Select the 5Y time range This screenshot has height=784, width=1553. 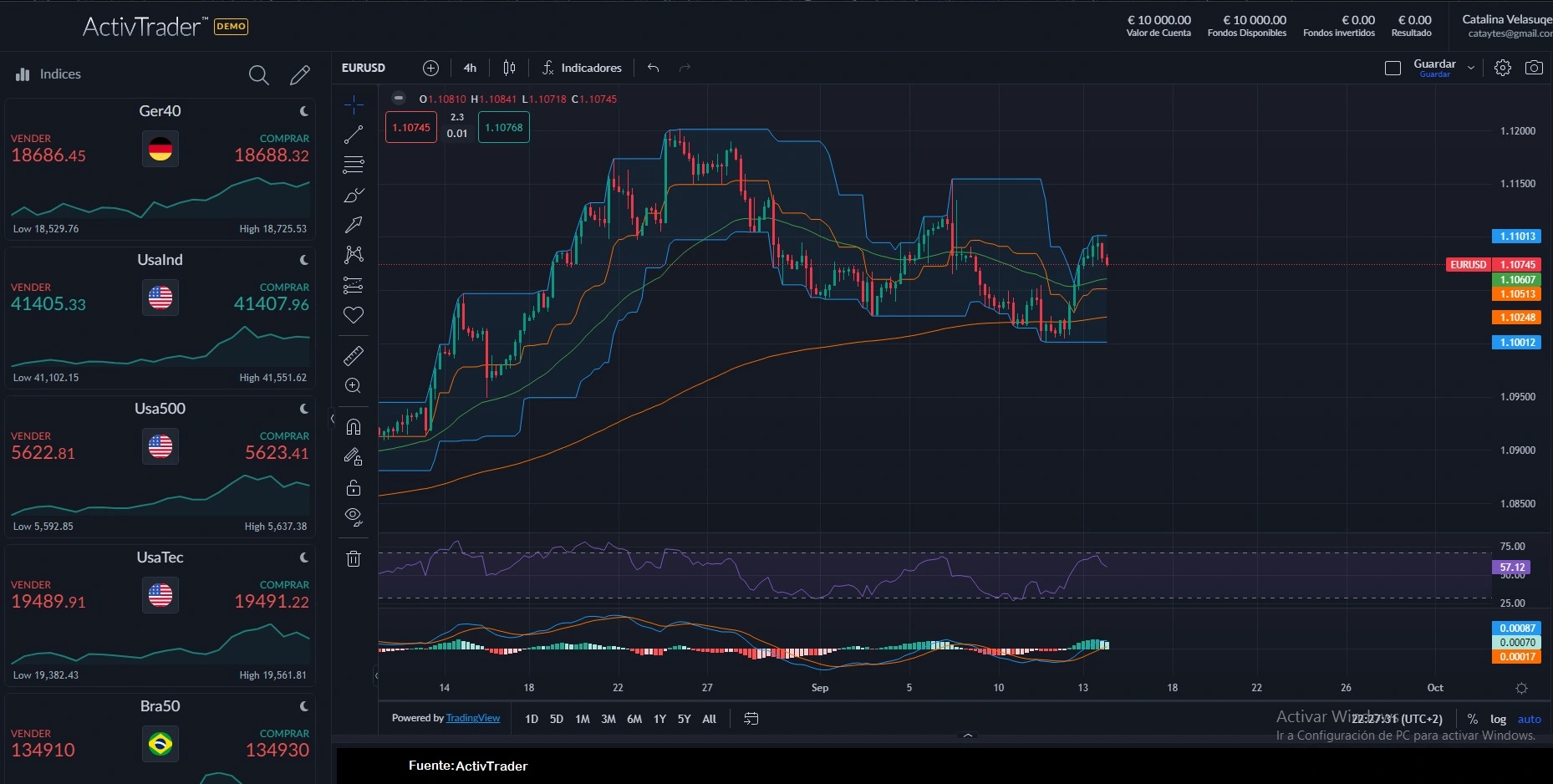pyautogui.click(x=684, y=719)
